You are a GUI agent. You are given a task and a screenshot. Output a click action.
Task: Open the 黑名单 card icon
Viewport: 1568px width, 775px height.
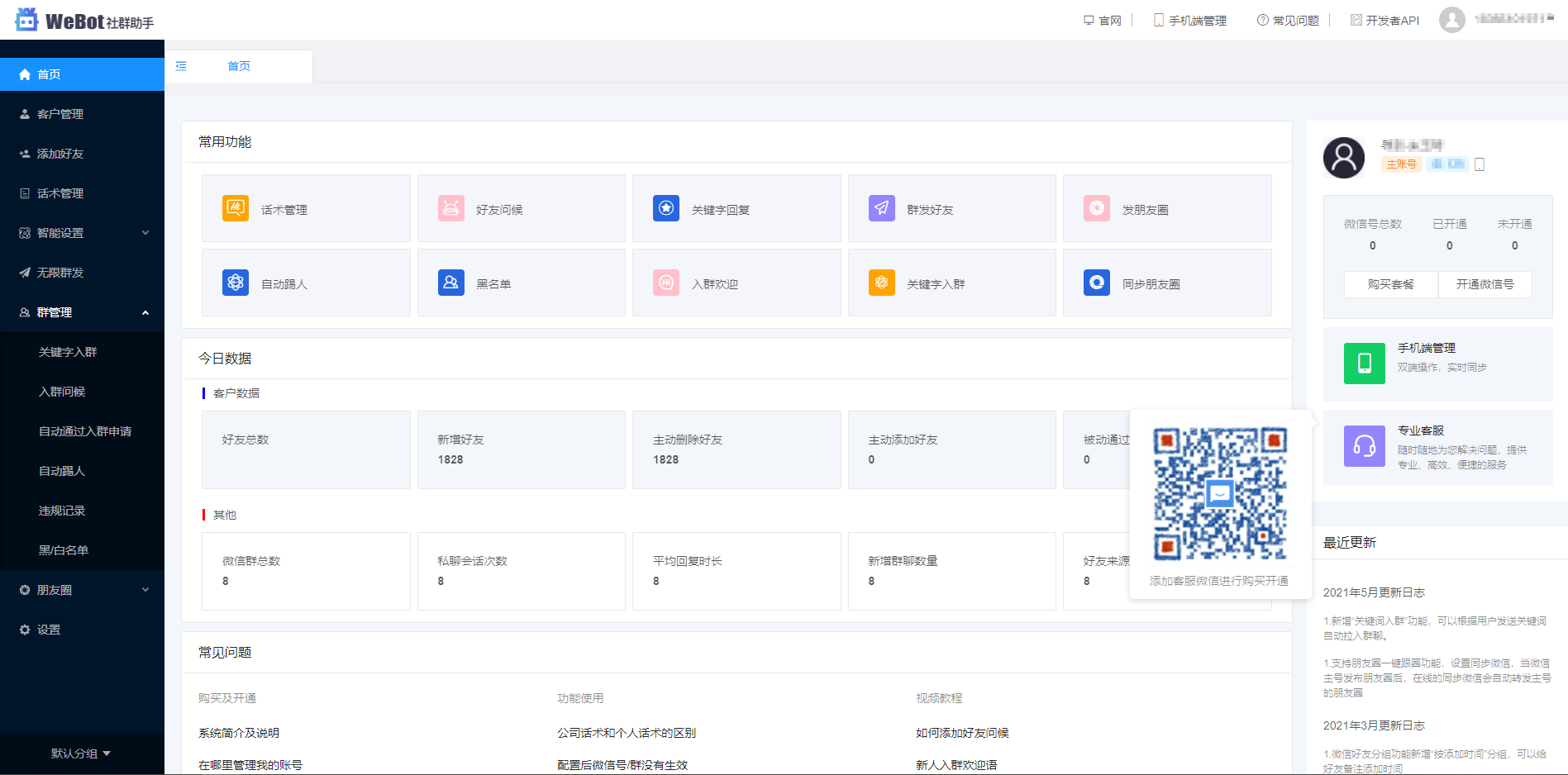(451, 283)
